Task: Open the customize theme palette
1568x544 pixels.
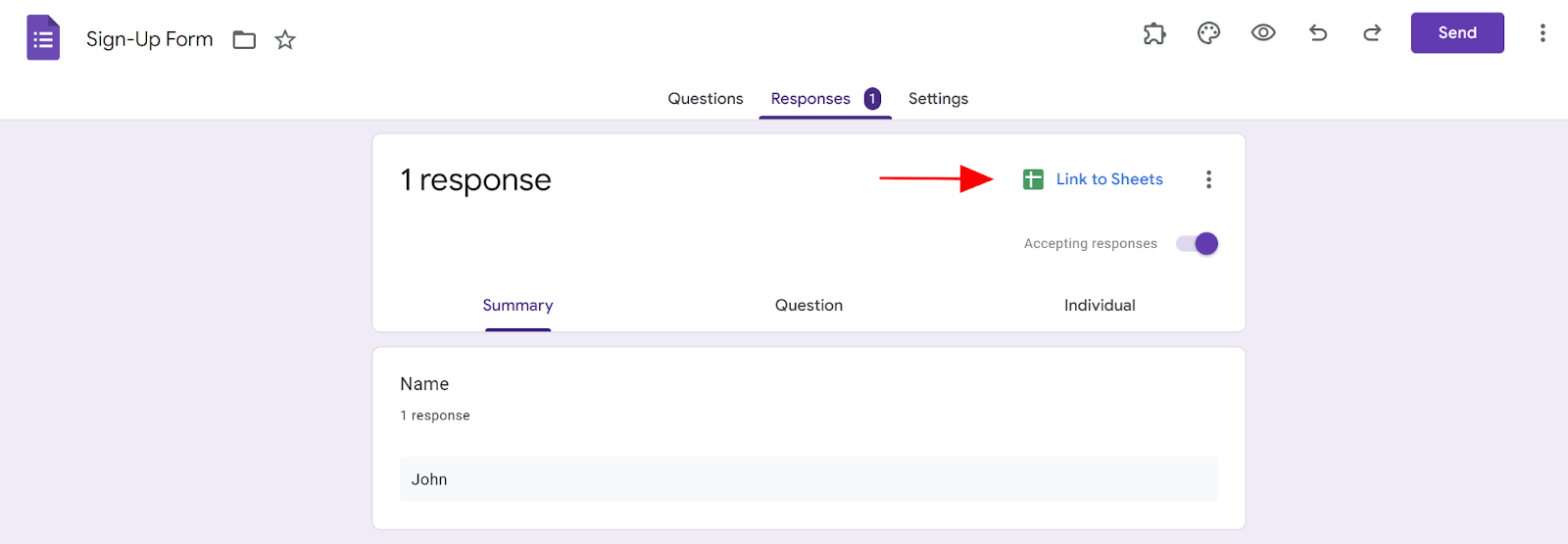Action: coord(1208,33)
